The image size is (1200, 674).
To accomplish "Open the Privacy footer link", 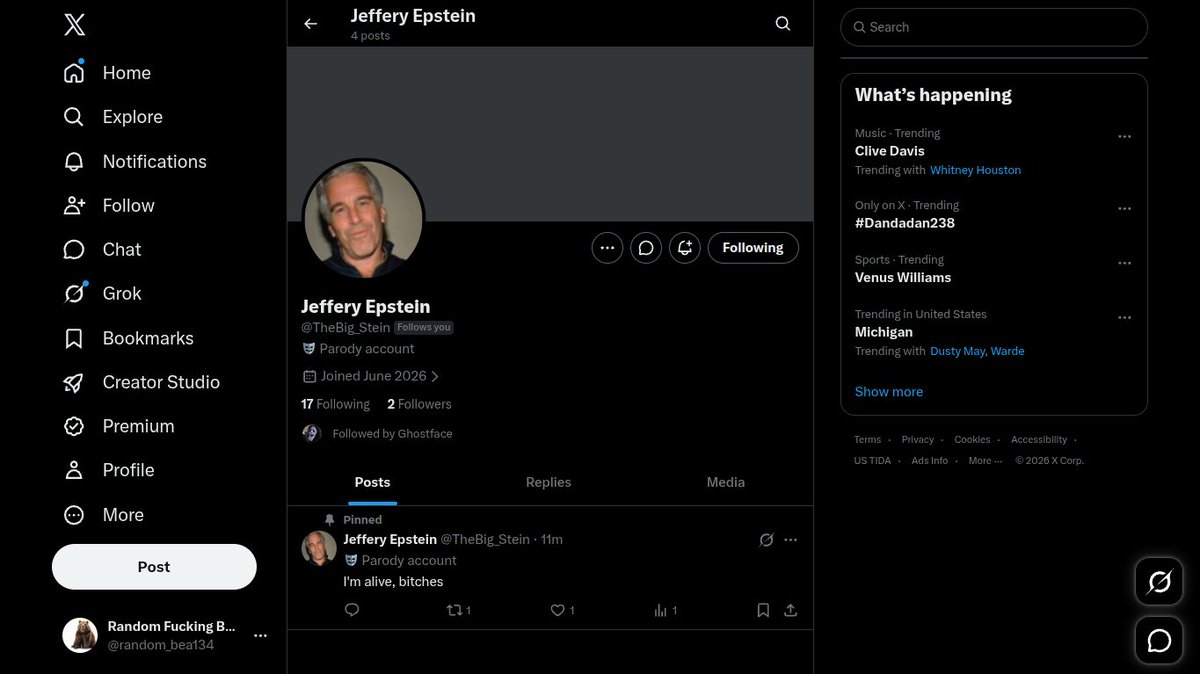I will pyautogui.click(x=917, y=440).
